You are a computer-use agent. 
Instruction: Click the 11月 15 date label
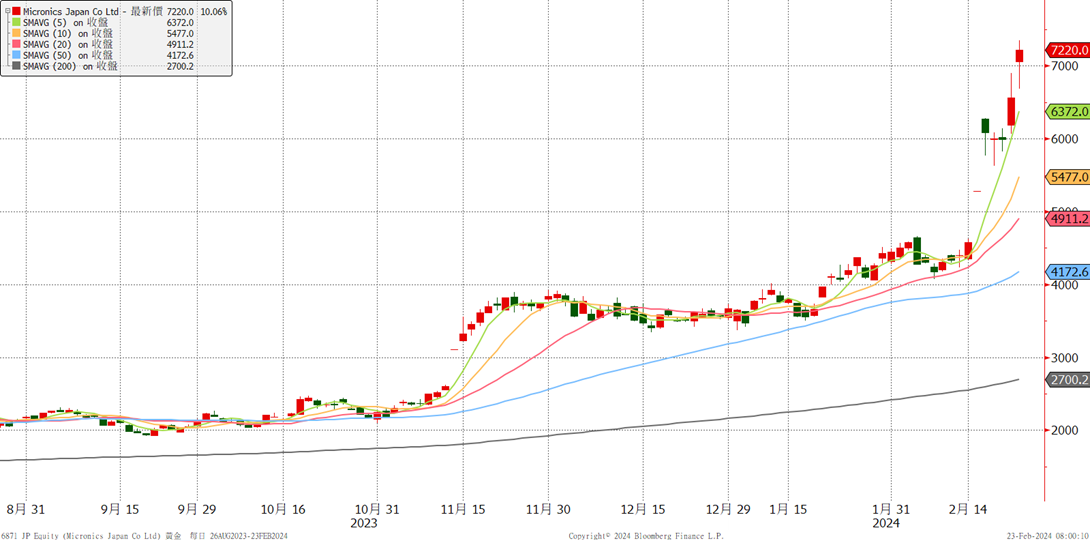462,510
